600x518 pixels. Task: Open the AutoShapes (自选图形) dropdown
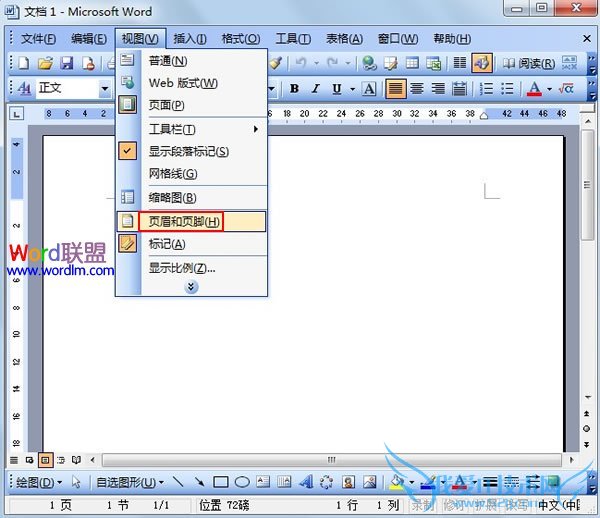point(130,482)
